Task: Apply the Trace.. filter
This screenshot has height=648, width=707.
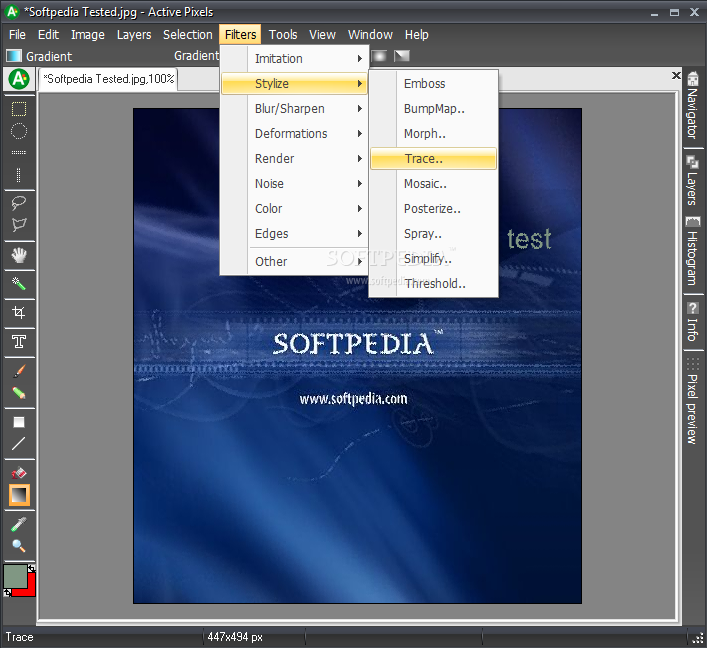Action: [x=433, y=159]
